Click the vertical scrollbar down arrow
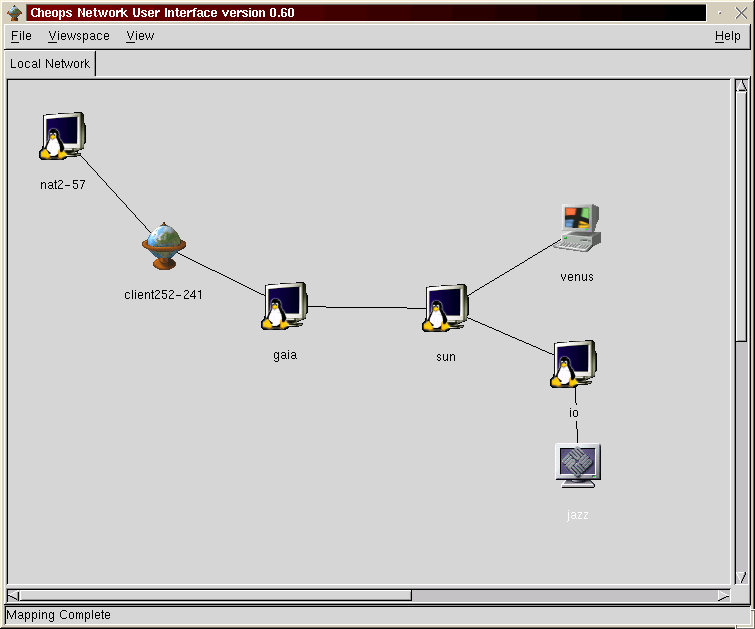755x629 pixels. pos(742,577)
